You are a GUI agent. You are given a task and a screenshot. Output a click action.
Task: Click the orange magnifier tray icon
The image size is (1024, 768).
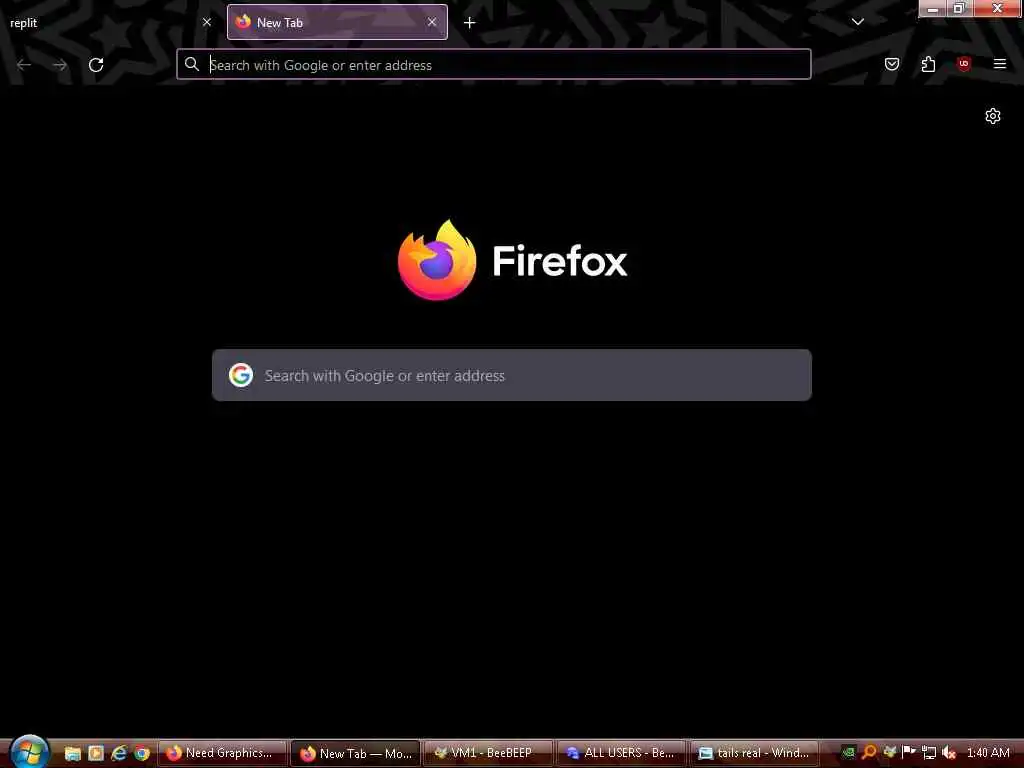coord(869,753)
